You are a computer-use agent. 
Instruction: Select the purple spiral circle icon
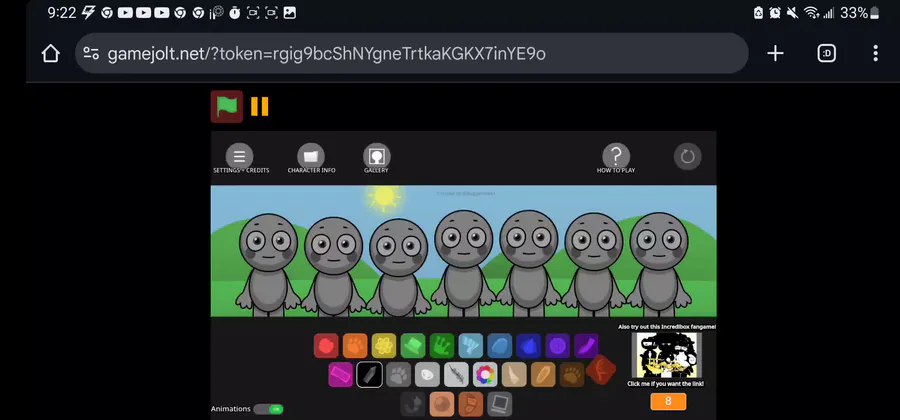(558, 345)
